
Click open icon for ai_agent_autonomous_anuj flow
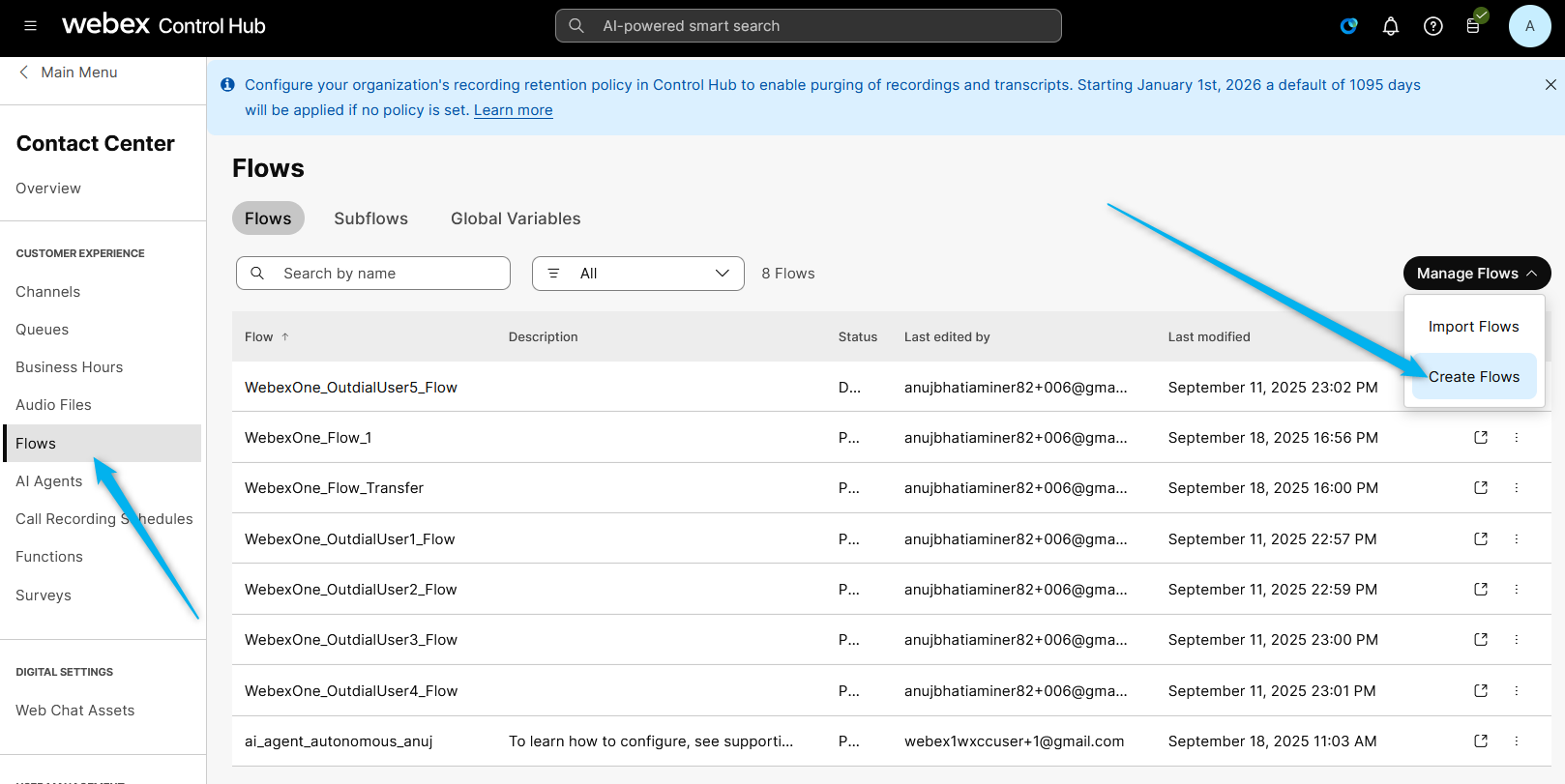pos(1480,741)
